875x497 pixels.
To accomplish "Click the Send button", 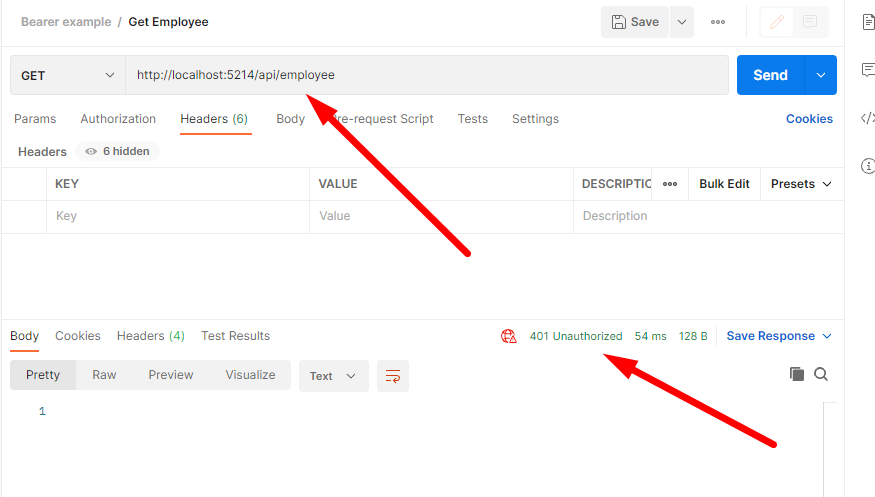I will pos(770,75).
